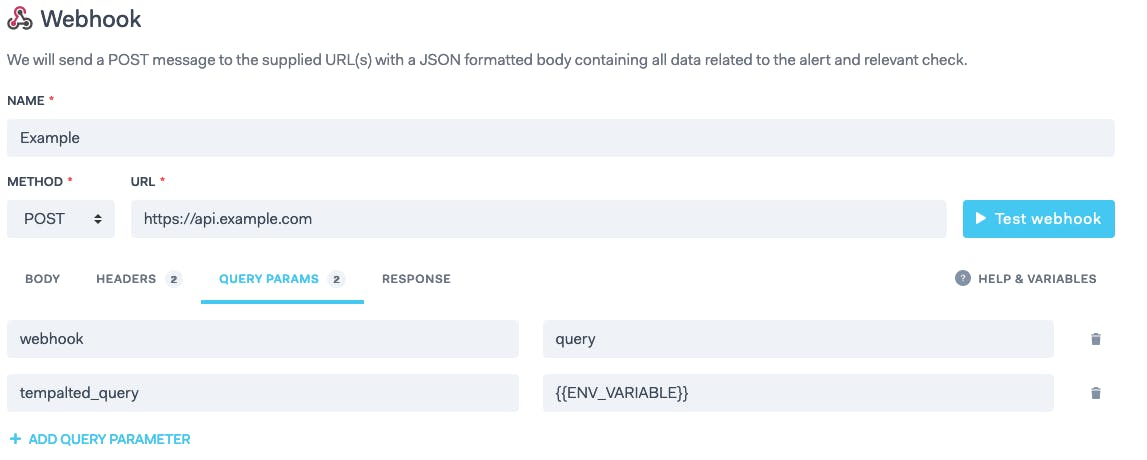The height and width of the screenshot is (460, 1147).
Task: Click the method dropdown arrows
Action: coord(97,219)
